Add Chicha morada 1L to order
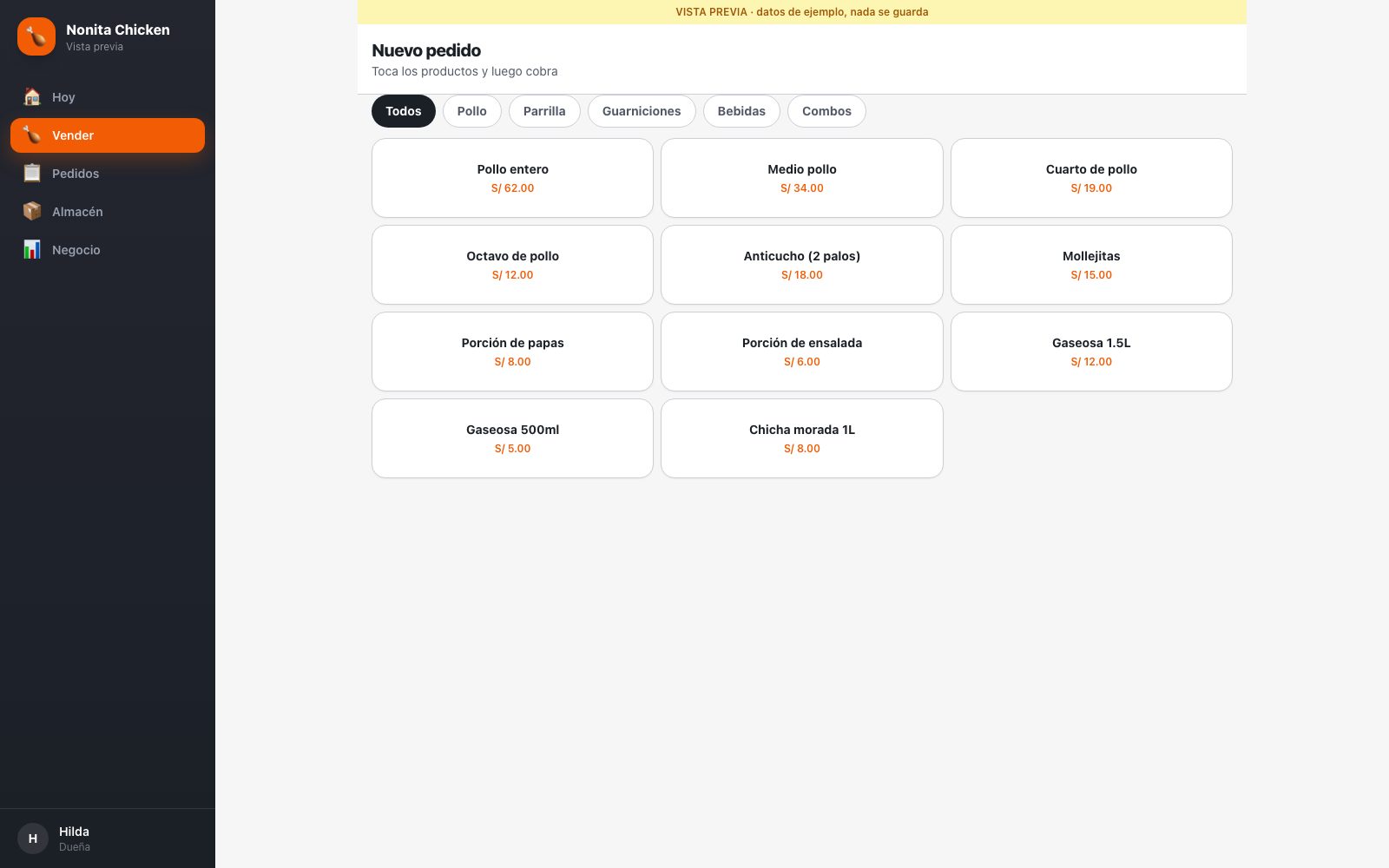Screen dimensions: 1389x868 coord(802,438)
